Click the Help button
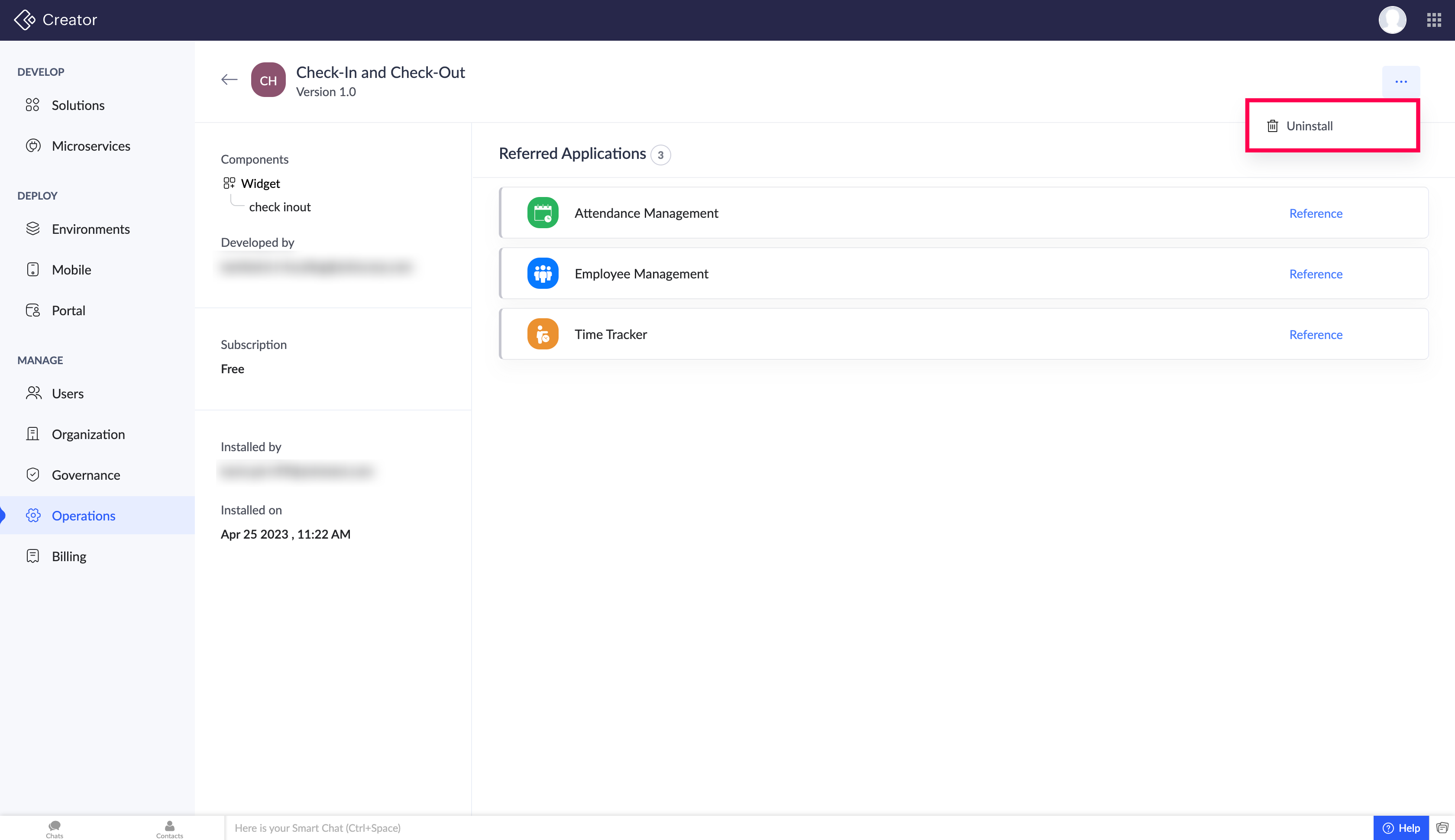The height and width of the screenshot is (840, 1455). [x=1400, y=828]
